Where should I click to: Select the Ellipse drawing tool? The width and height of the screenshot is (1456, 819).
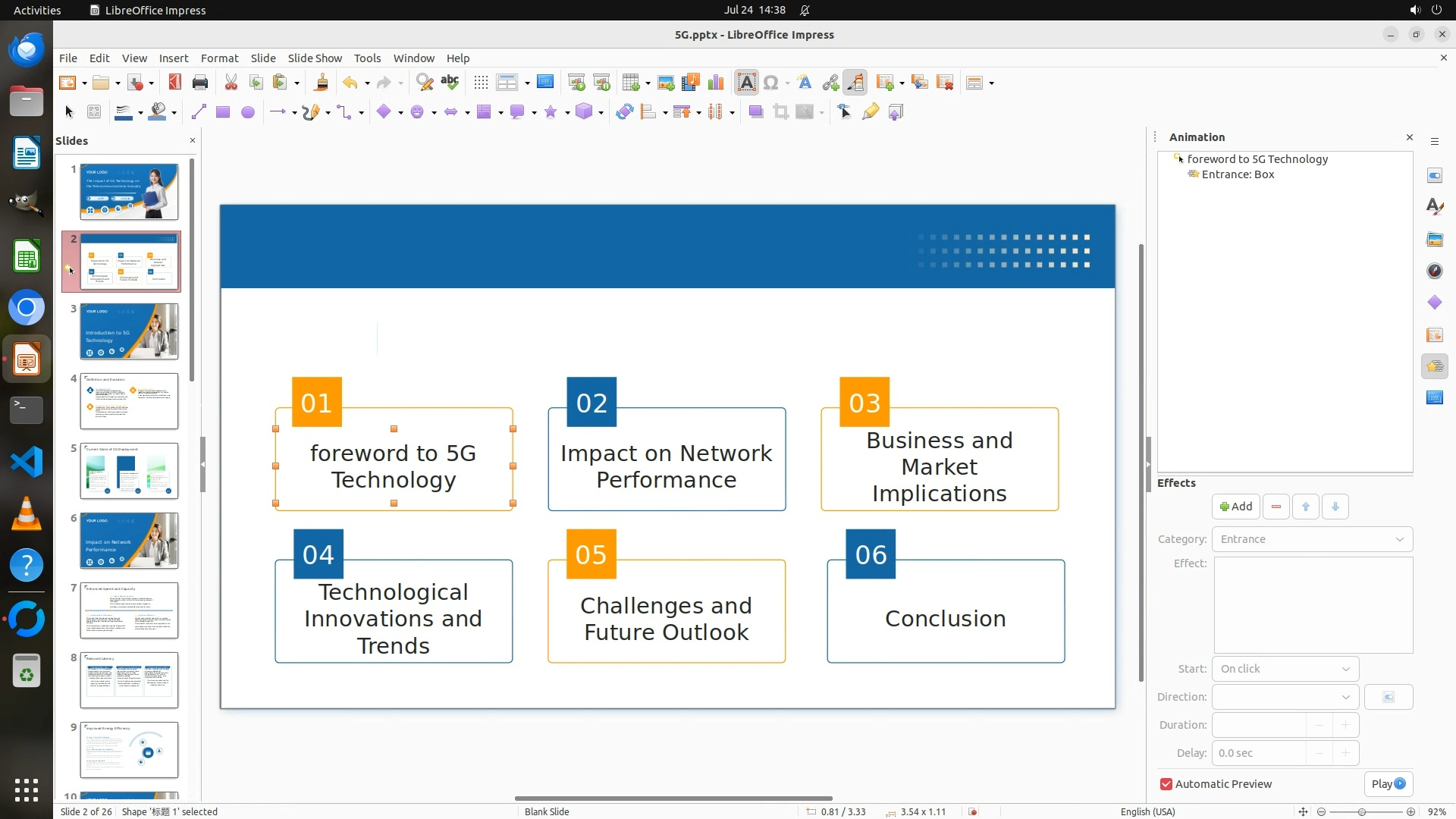tap(247, 112)
